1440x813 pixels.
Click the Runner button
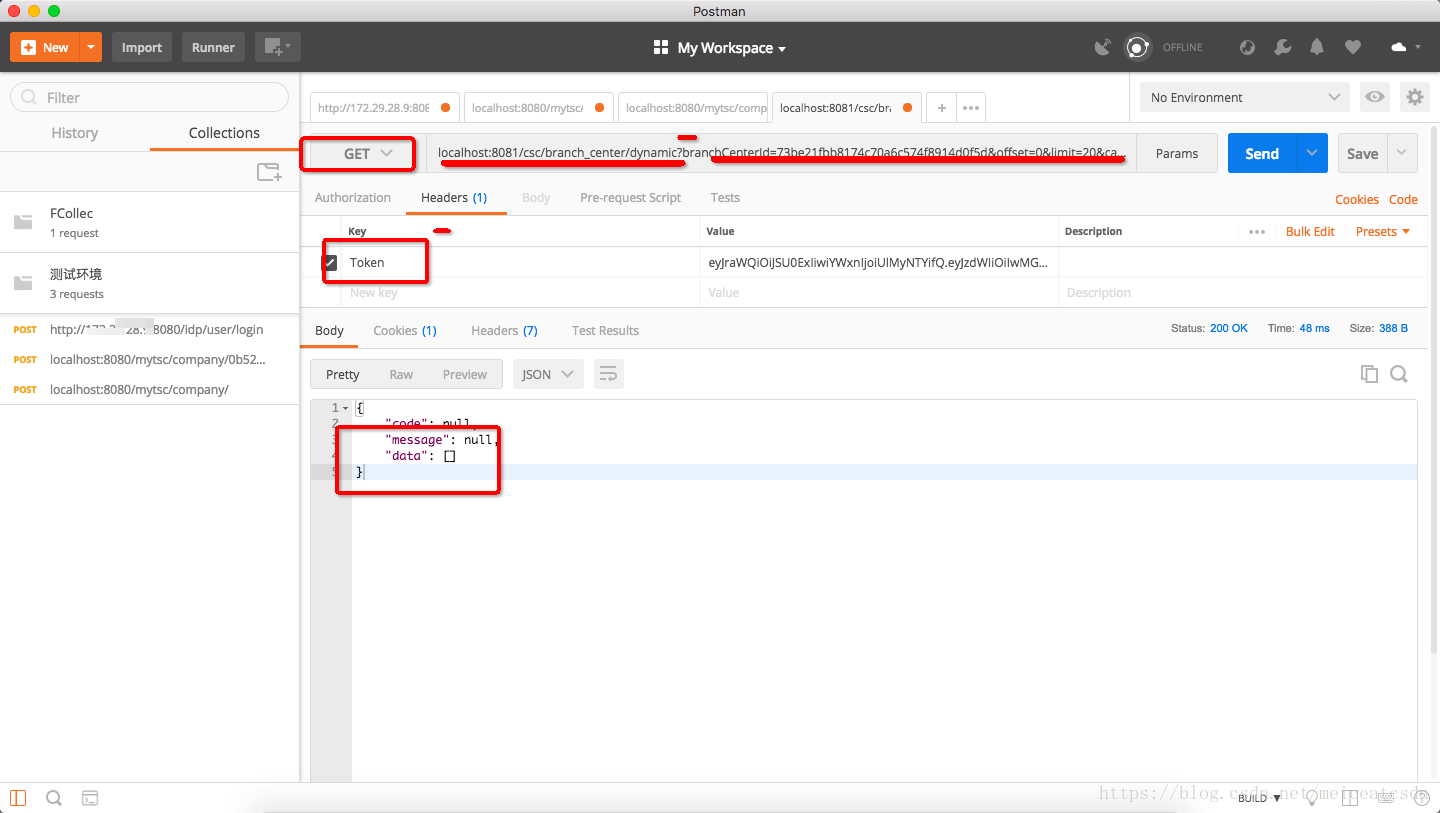pos(213,47)
